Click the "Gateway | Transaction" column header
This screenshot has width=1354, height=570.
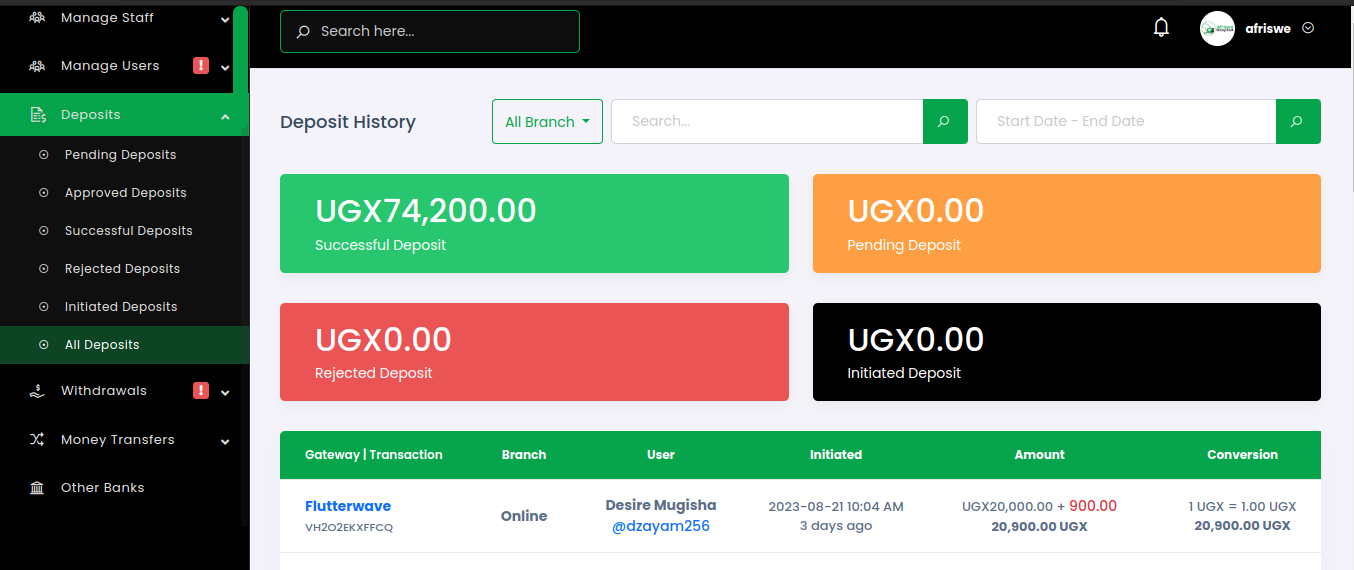click(374, 455)
